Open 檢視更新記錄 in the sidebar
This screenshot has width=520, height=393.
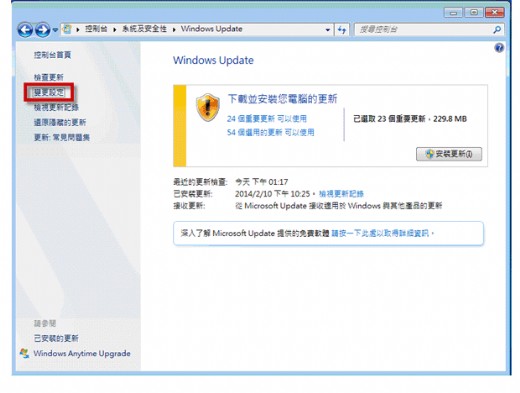pyautogui.click(x=56, y=107)
